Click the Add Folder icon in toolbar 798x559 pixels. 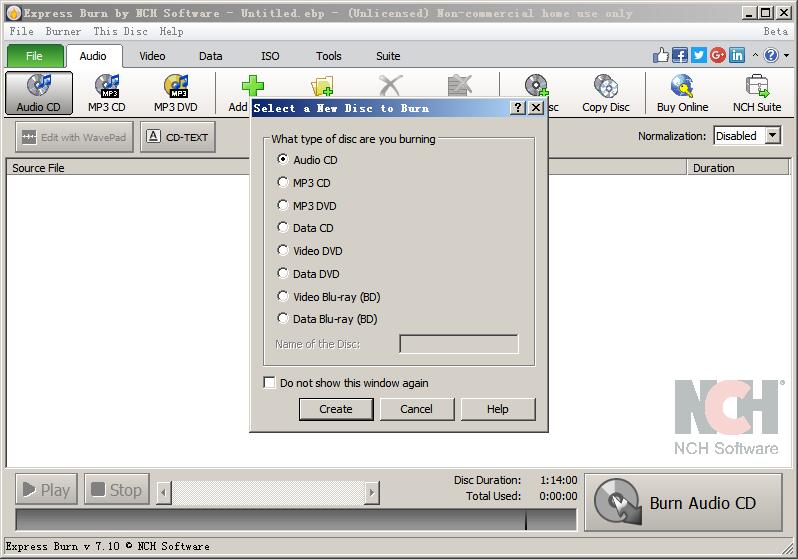pos(322,86)
